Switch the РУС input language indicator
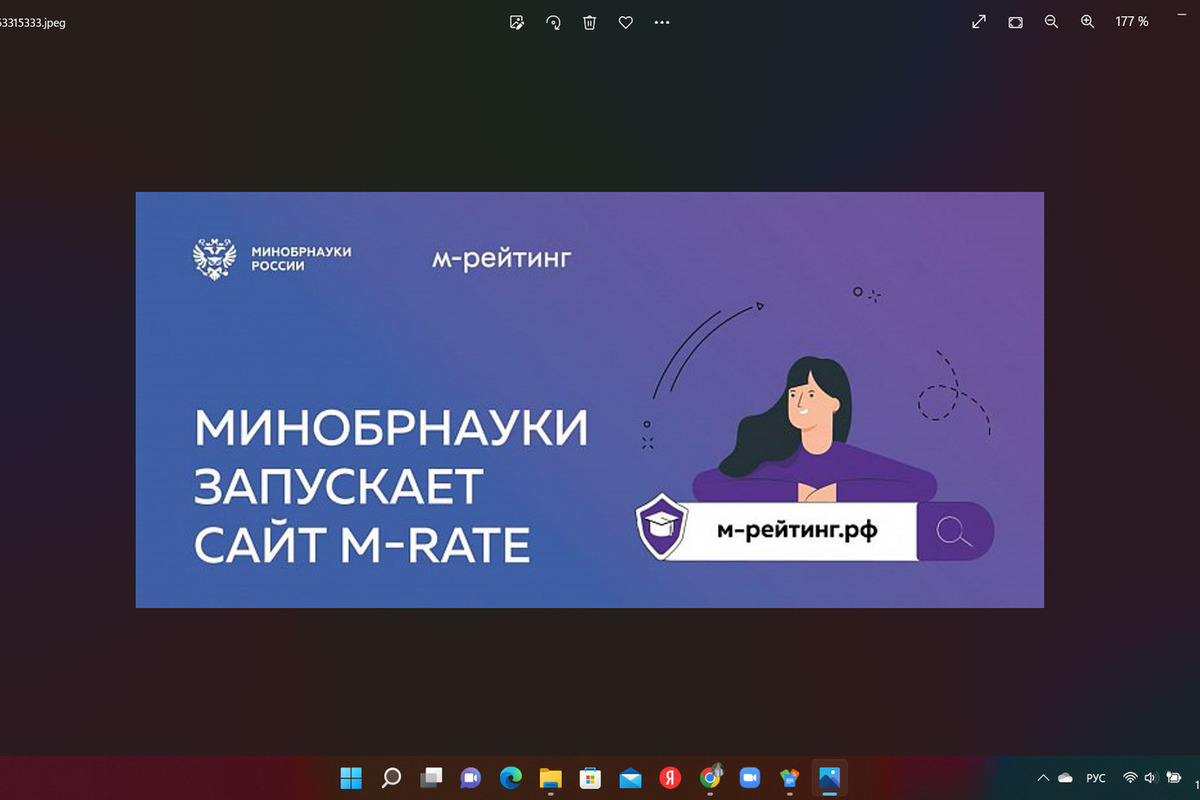This screenshot has width=1200, height=800. point(1097,778)
